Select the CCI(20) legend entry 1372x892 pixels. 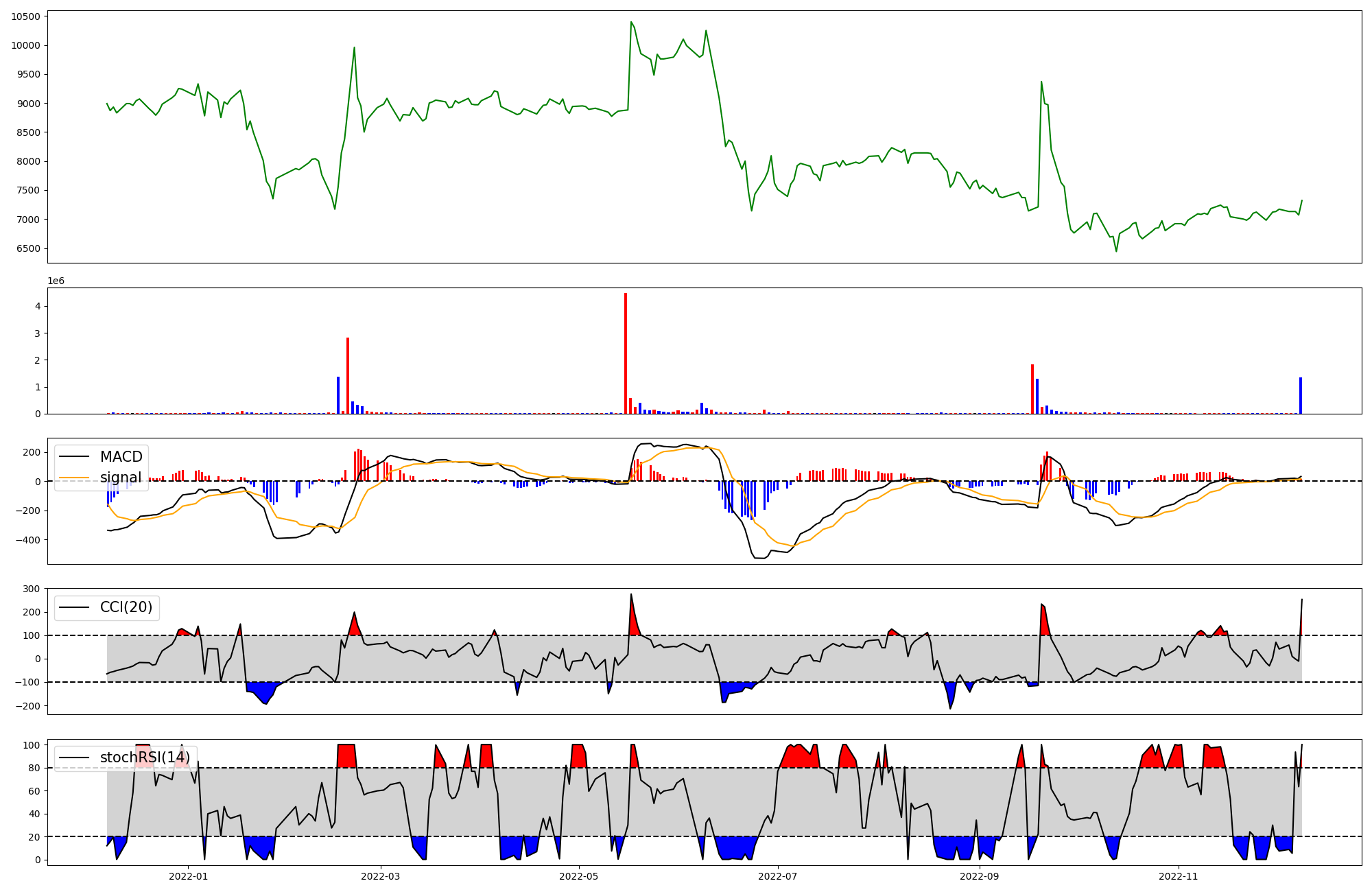click(x=126, y=607)
